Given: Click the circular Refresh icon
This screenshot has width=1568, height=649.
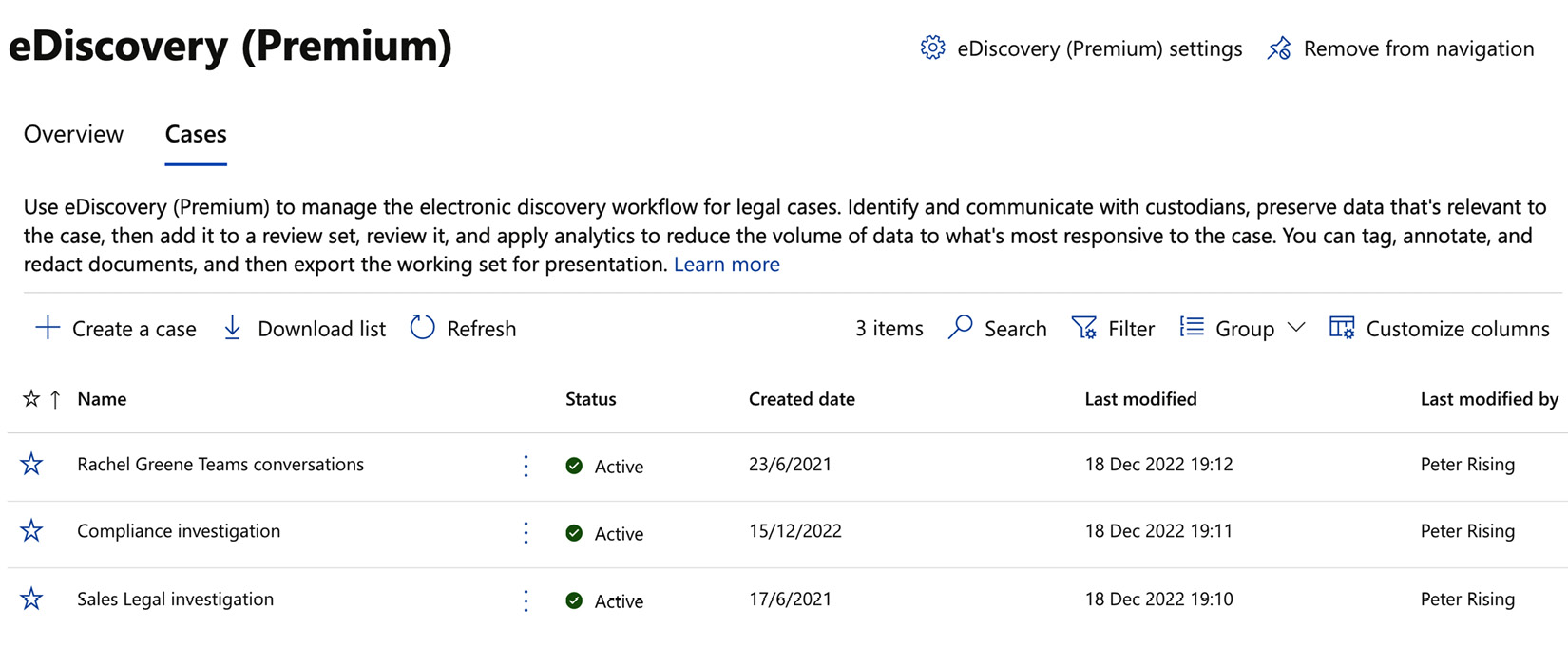Looking at the screenshot, I should pos(422,328).
